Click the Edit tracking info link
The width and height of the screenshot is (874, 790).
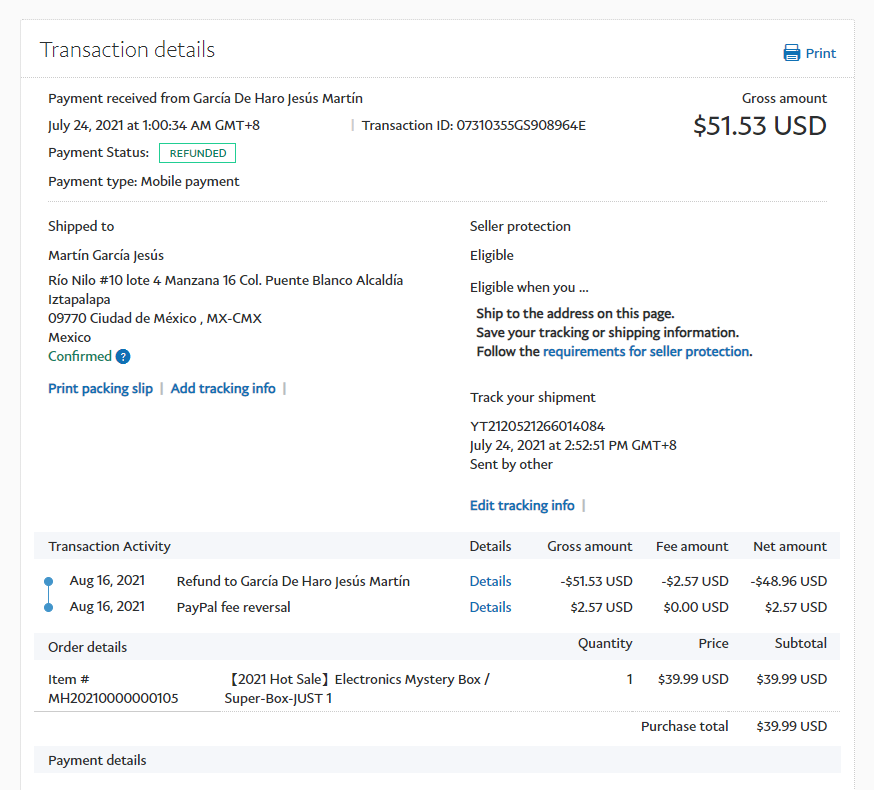click(x=522, y=505)
